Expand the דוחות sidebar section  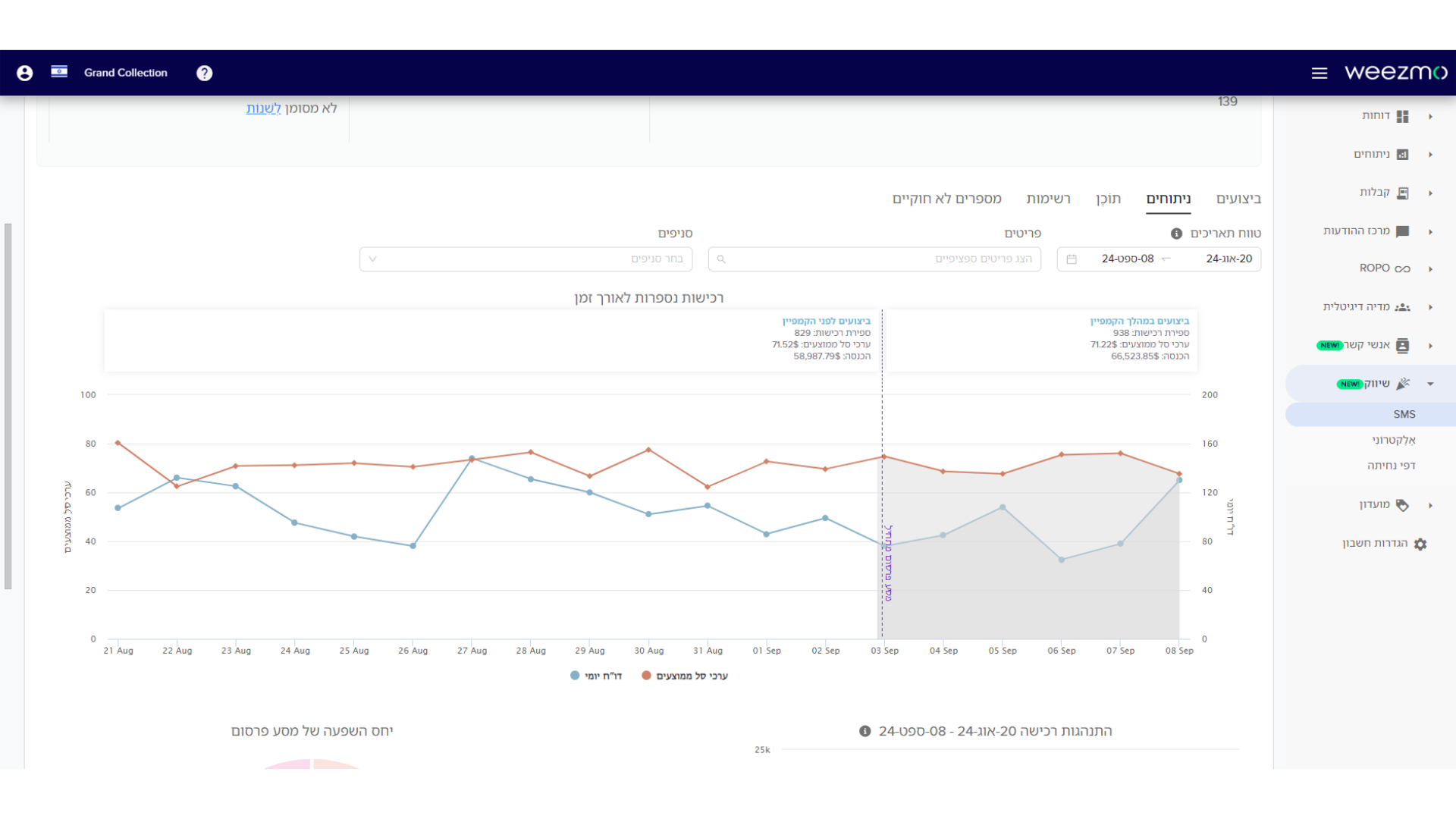pos(1431,116)
